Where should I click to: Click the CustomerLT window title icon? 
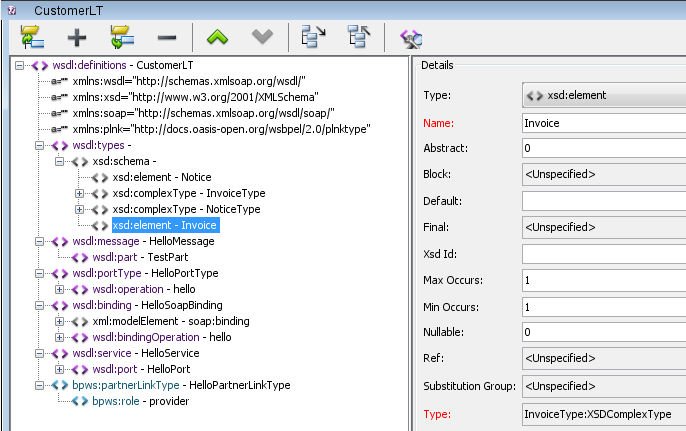click(12, 10)
